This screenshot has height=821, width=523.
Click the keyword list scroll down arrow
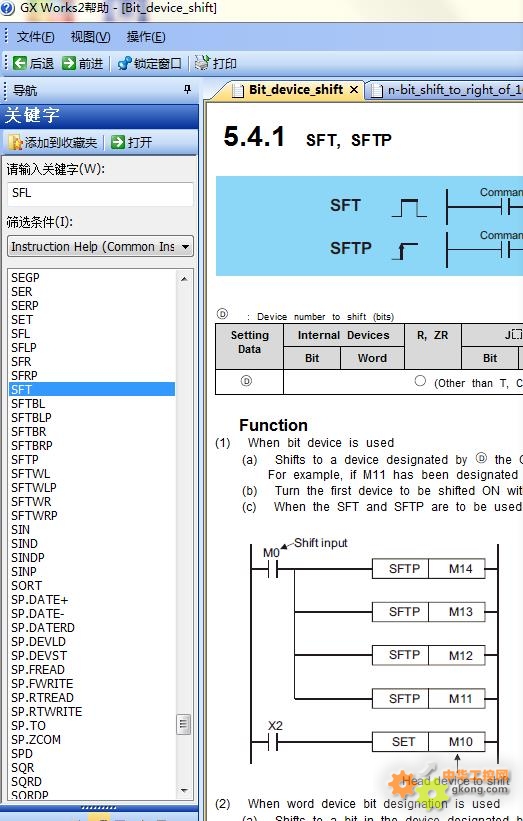(x=184, y=791)
